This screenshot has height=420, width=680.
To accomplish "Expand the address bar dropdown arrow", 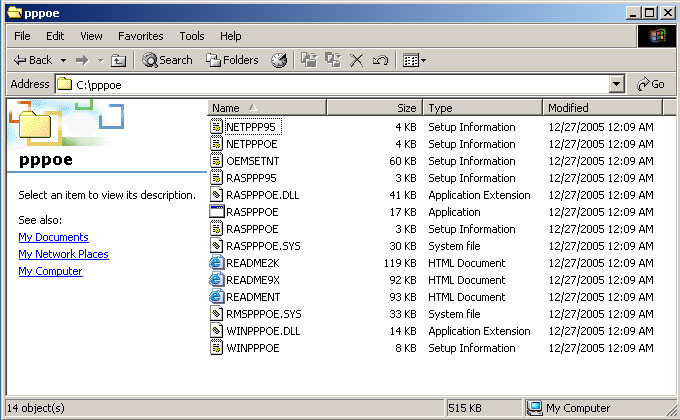I will coord(616,84).
